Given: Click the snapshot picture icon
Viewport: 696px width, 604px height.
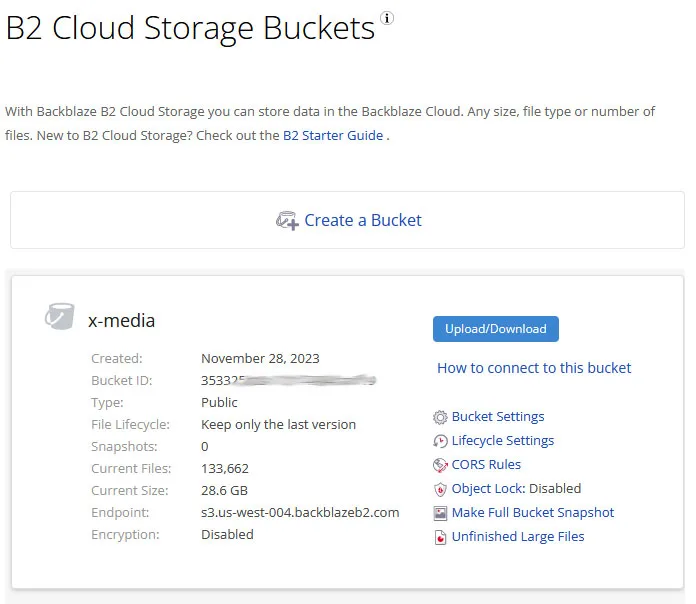Looking at the screenshot, I should 440,513.
